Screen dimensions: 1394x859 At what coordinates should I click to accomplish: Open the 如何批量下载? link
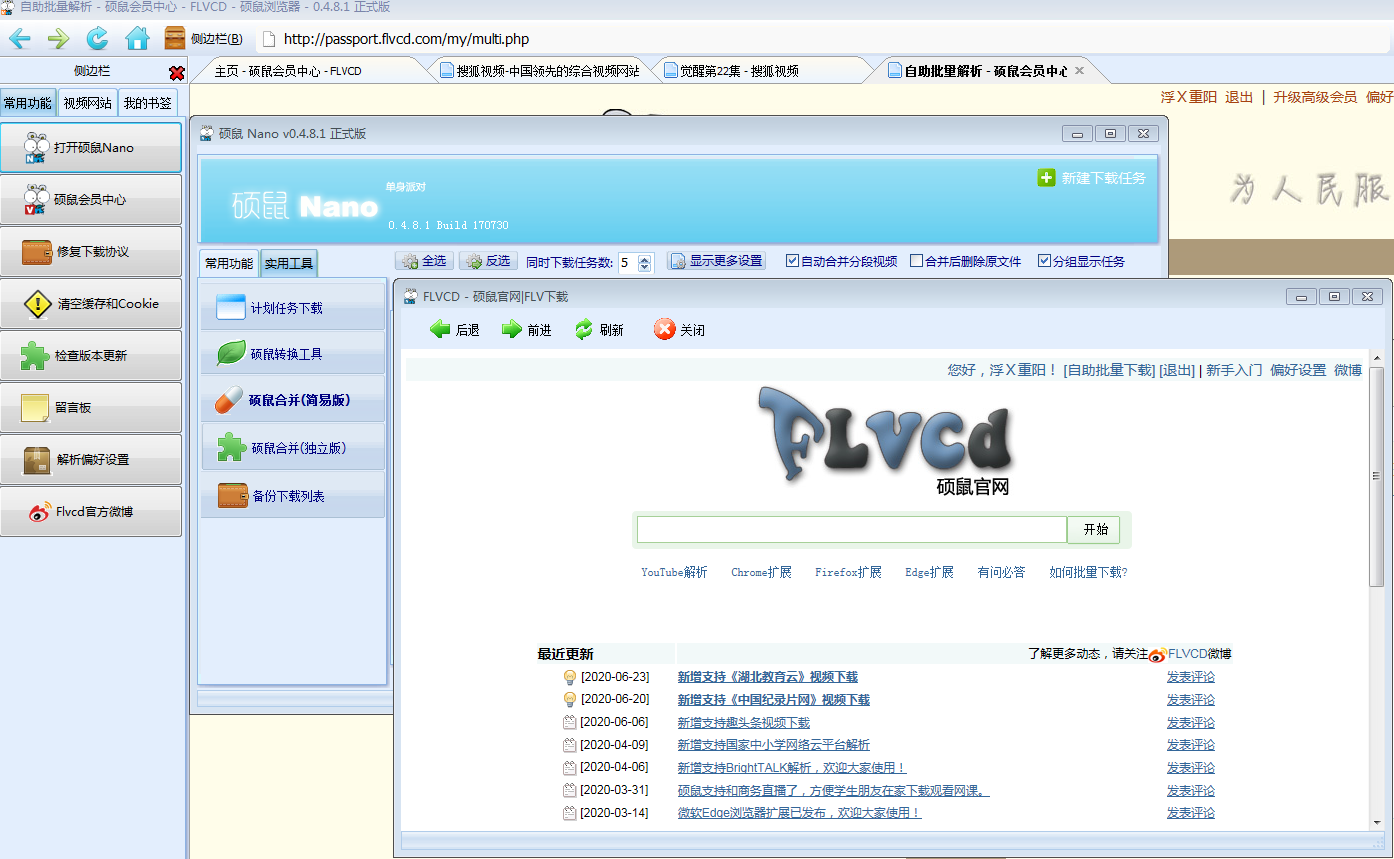1088,572
